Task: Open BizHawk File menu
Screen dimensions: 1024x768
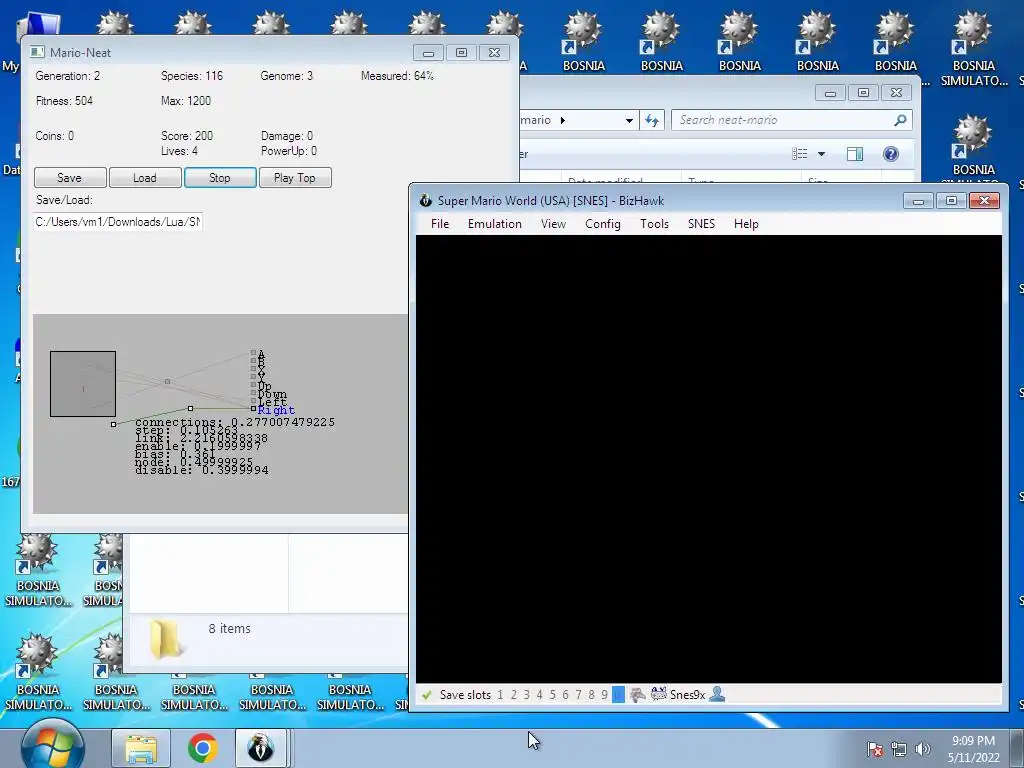Action: (440, 224)
